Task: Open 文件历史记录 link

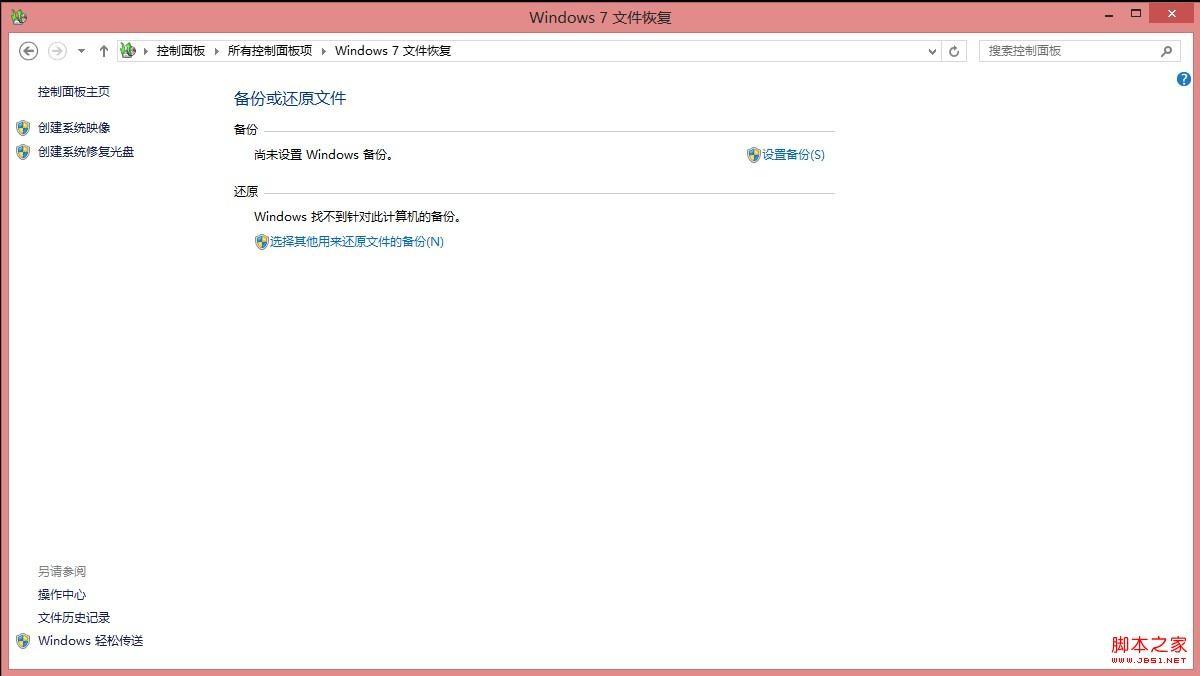Action: (74, 618)
